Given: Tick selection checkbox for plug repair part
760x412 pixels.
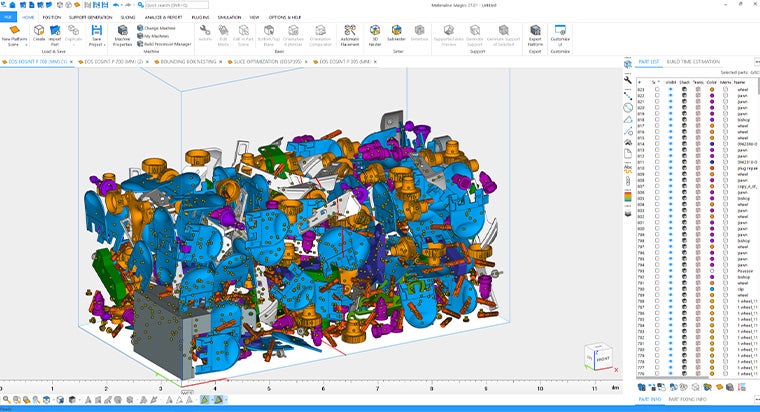Looking at the screenshot, I should [x=657, y=168].
